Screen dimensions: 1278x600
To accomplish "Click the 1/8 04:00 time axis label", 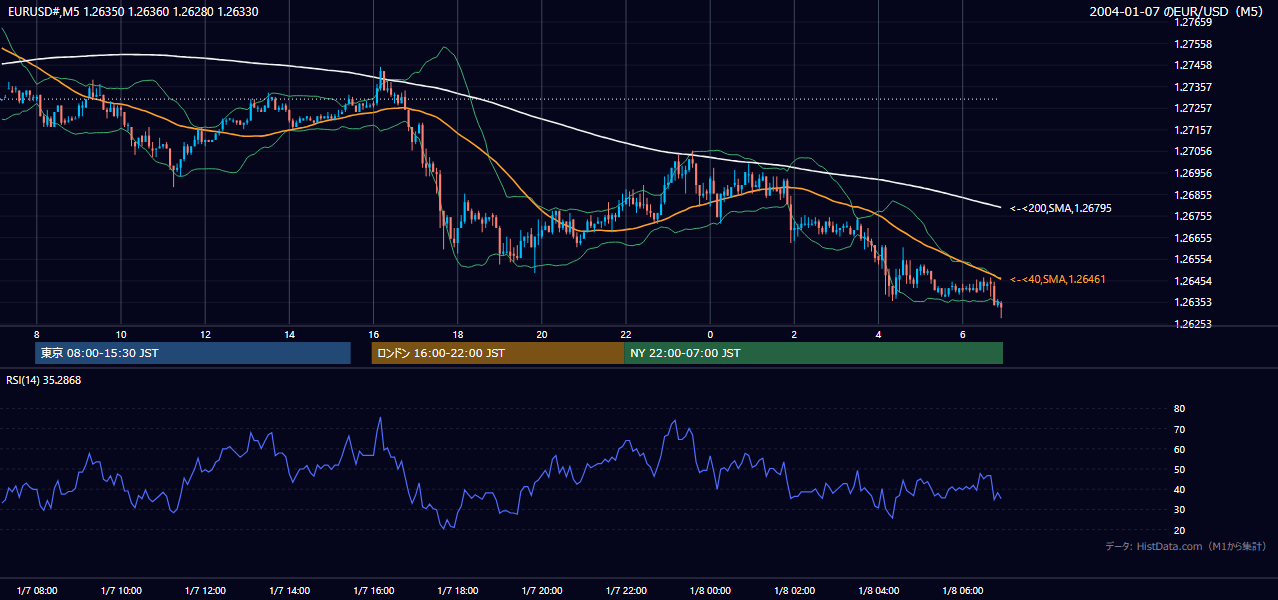I will click(879, 590).
